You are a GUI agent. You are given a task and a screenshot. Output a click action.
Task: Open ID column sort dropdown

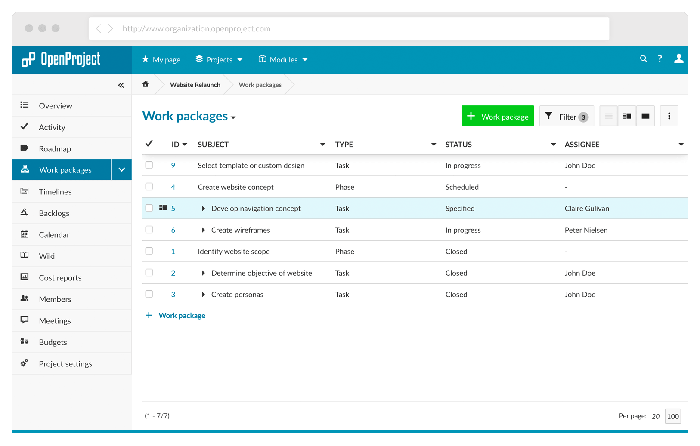[185, 144]
